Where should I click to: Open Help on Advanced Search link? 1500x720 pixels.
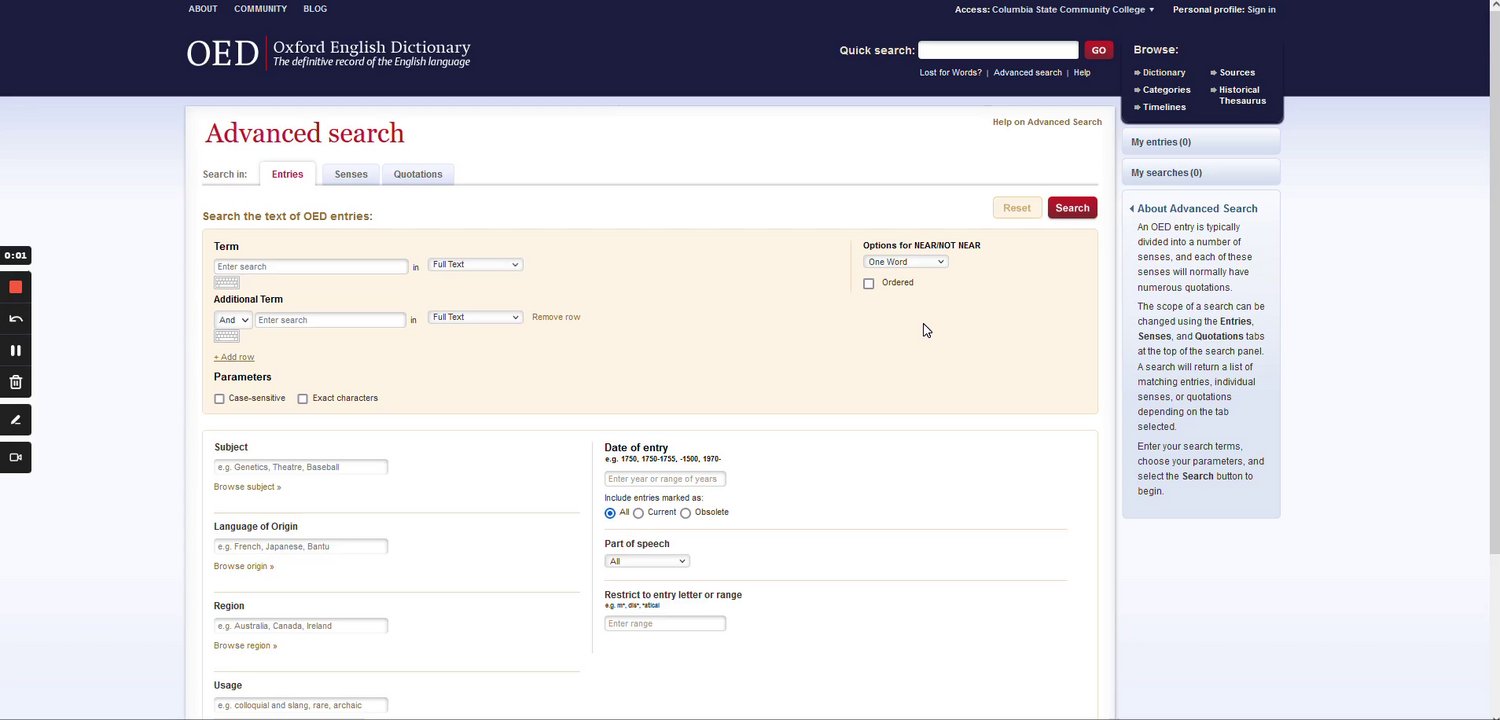[x=1047, y=122]
